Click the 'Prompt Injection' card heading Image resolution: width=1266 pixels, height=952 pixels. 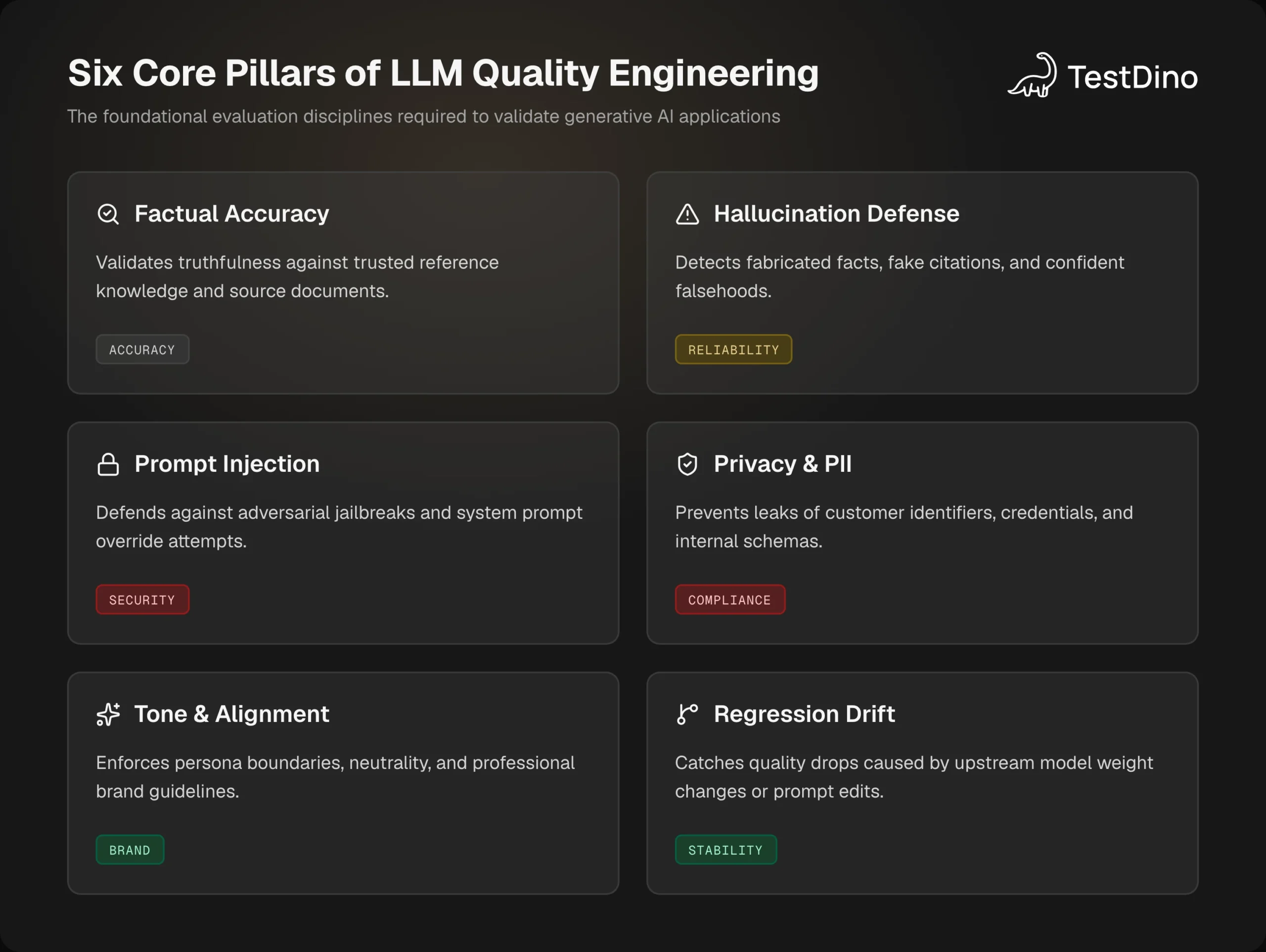coord(227,464)
